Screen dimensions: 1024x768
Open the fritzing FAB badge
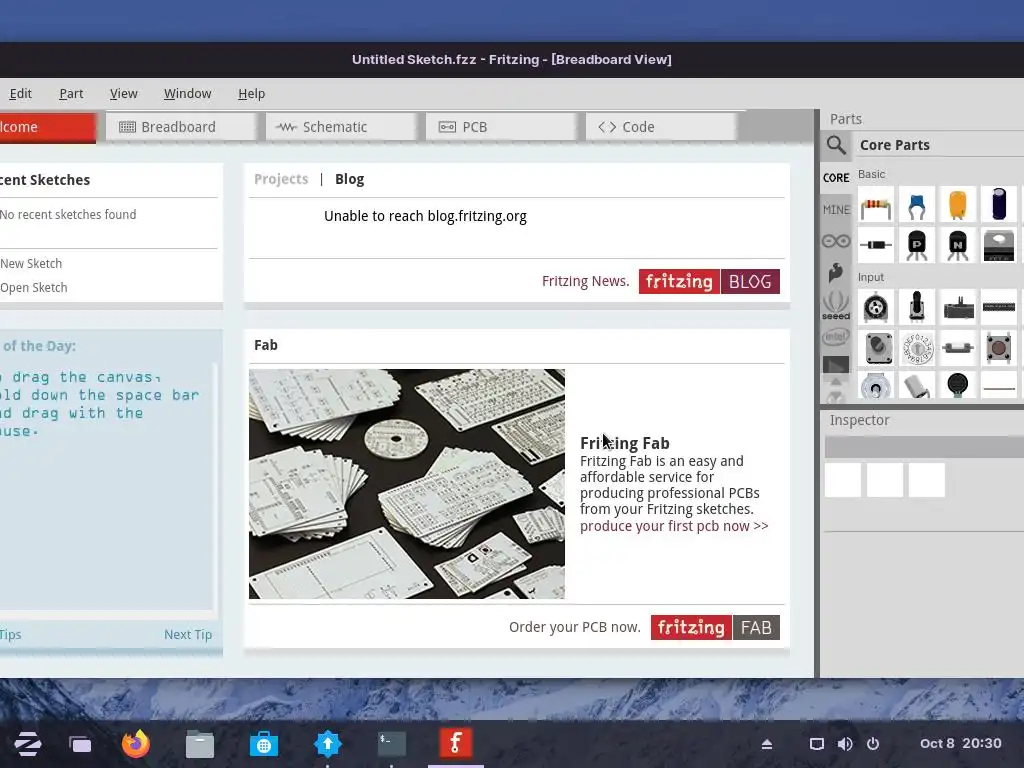pyautogui.click(x=715, y=628)
